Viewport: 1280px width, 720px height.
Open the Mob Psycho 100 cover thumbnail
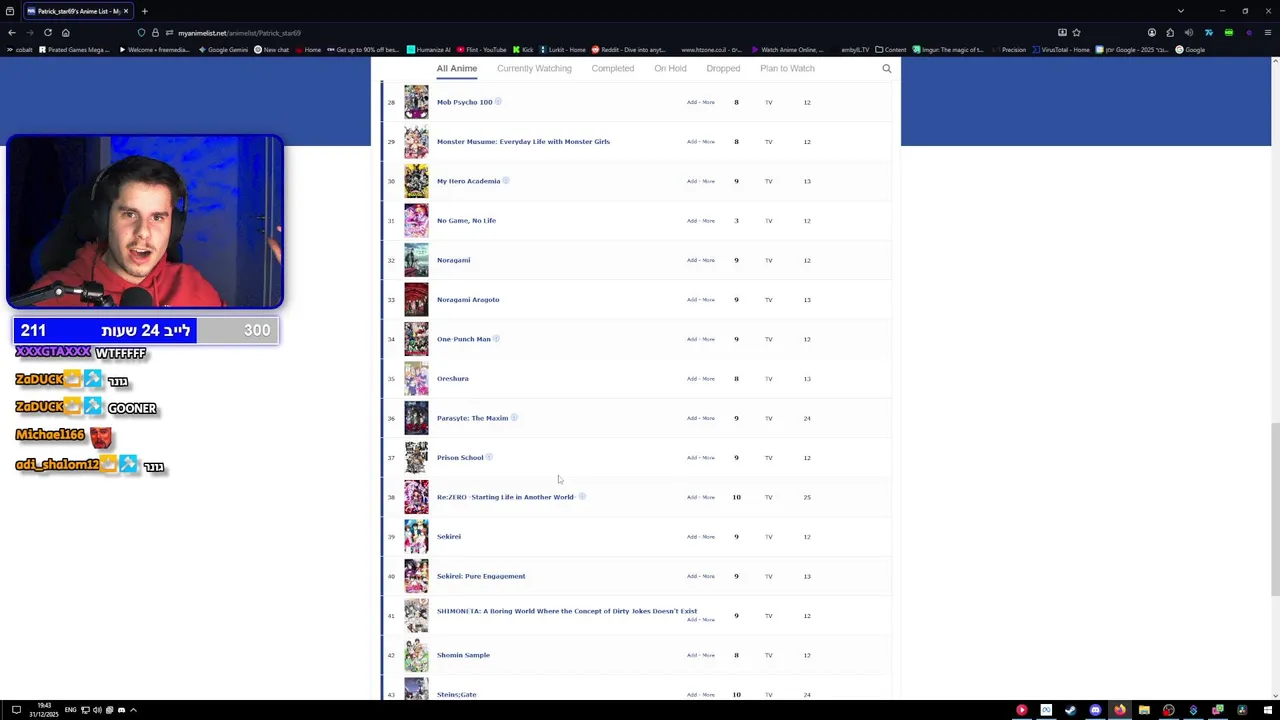416,102
